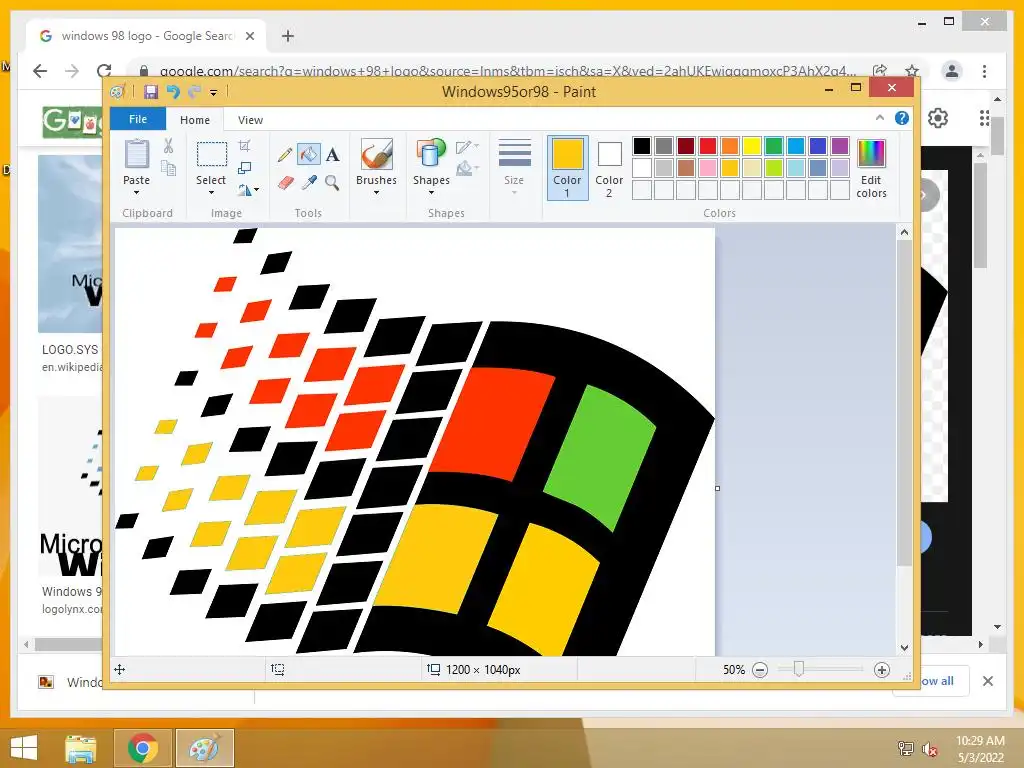Open the Paste dropdown arrow
The image size is (1024, 768).
point(136,193)
